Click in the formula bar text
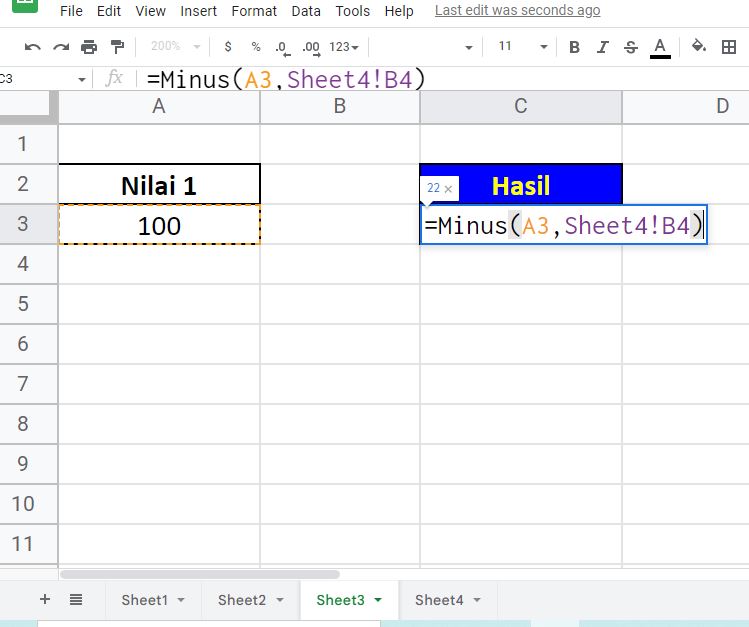Image resolution: width=749 pixels, height=627 pixels. pyautogui.click(x=286, y=79)
